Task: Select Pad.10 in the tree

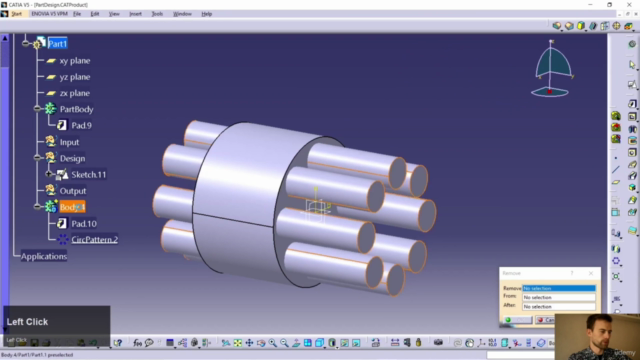Action: pos(84,223)
